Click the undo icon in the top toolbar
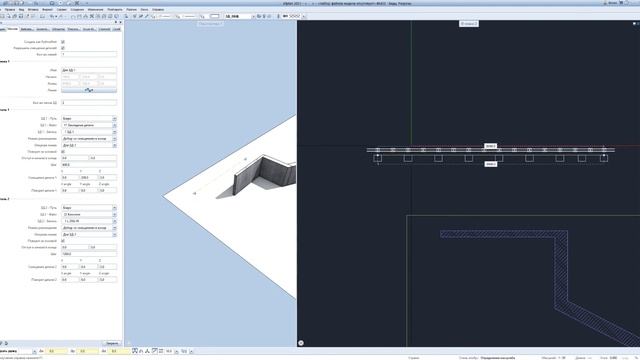This screenshot has height=360, width=640. [x=52, y=16]
